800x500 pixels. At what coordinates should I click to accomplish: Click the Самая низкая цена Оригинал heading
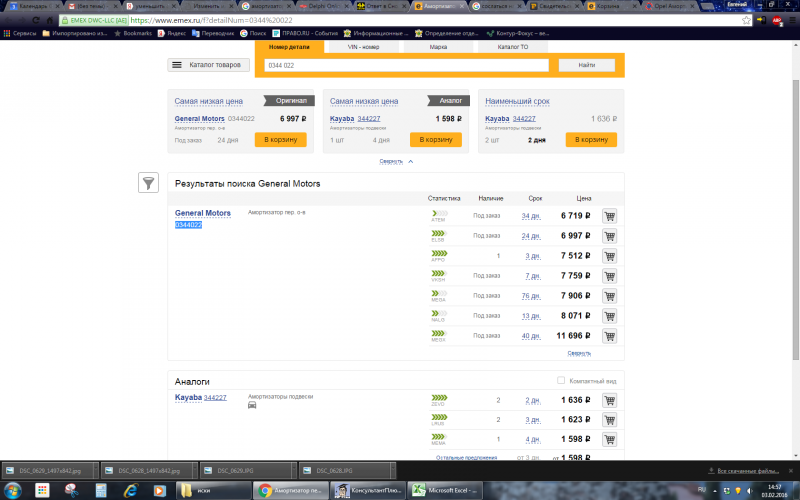point(209,101)
